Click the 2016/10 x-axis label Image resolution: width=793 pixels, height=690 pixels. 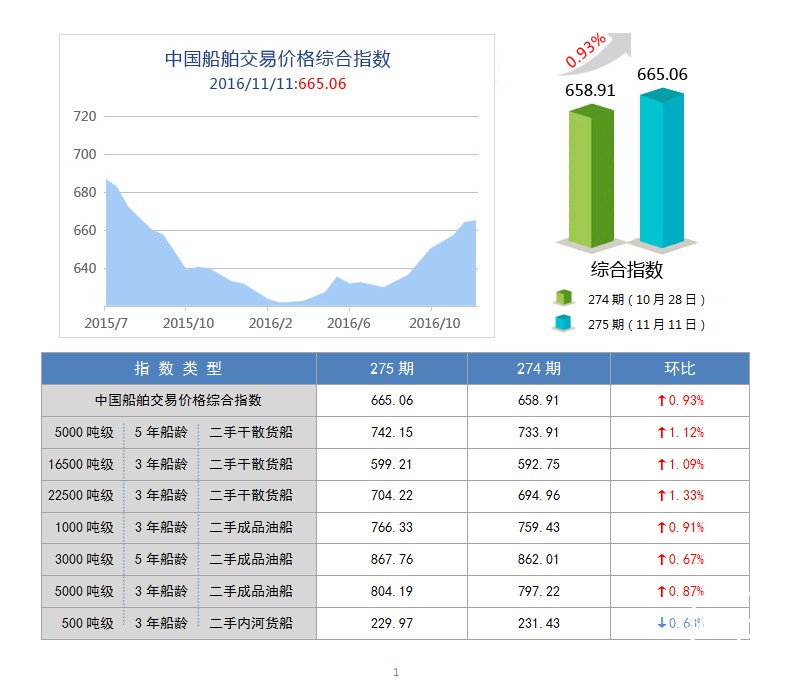(x=434, y=323)
